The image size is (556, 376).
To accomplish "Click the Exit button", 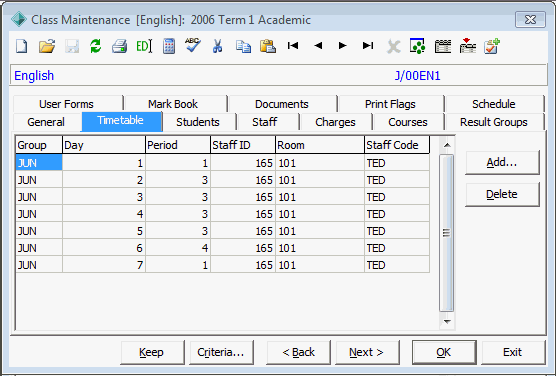I will (513, 352).
